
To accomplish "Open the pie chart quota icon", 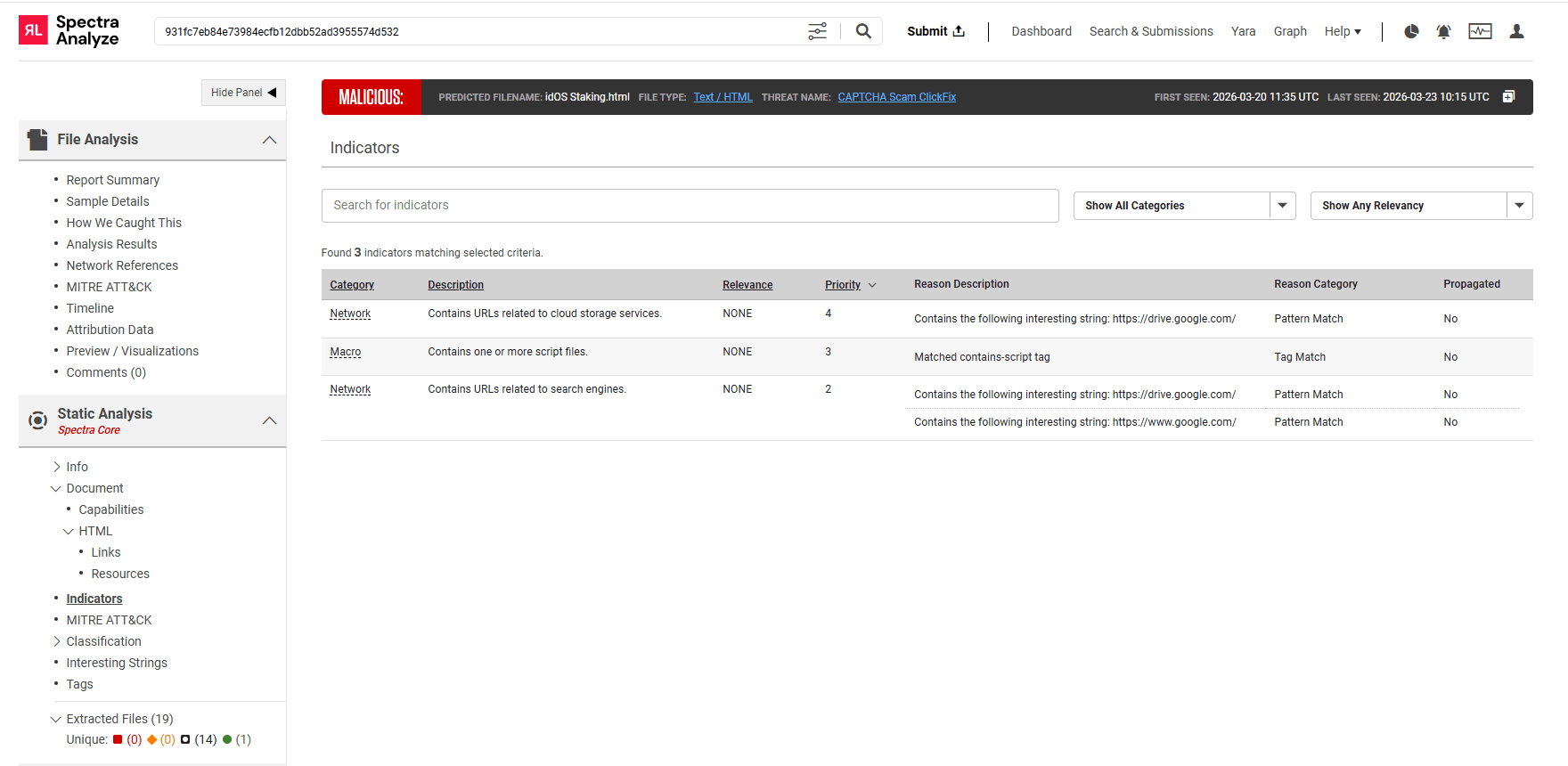I will pyautogui.click(x=1411, y=31).
